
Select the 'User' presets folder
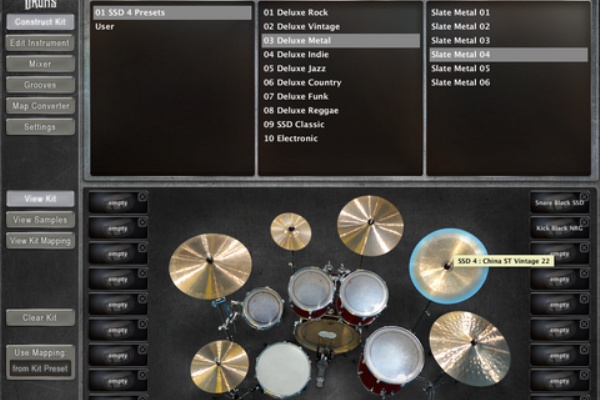(172, 26)
